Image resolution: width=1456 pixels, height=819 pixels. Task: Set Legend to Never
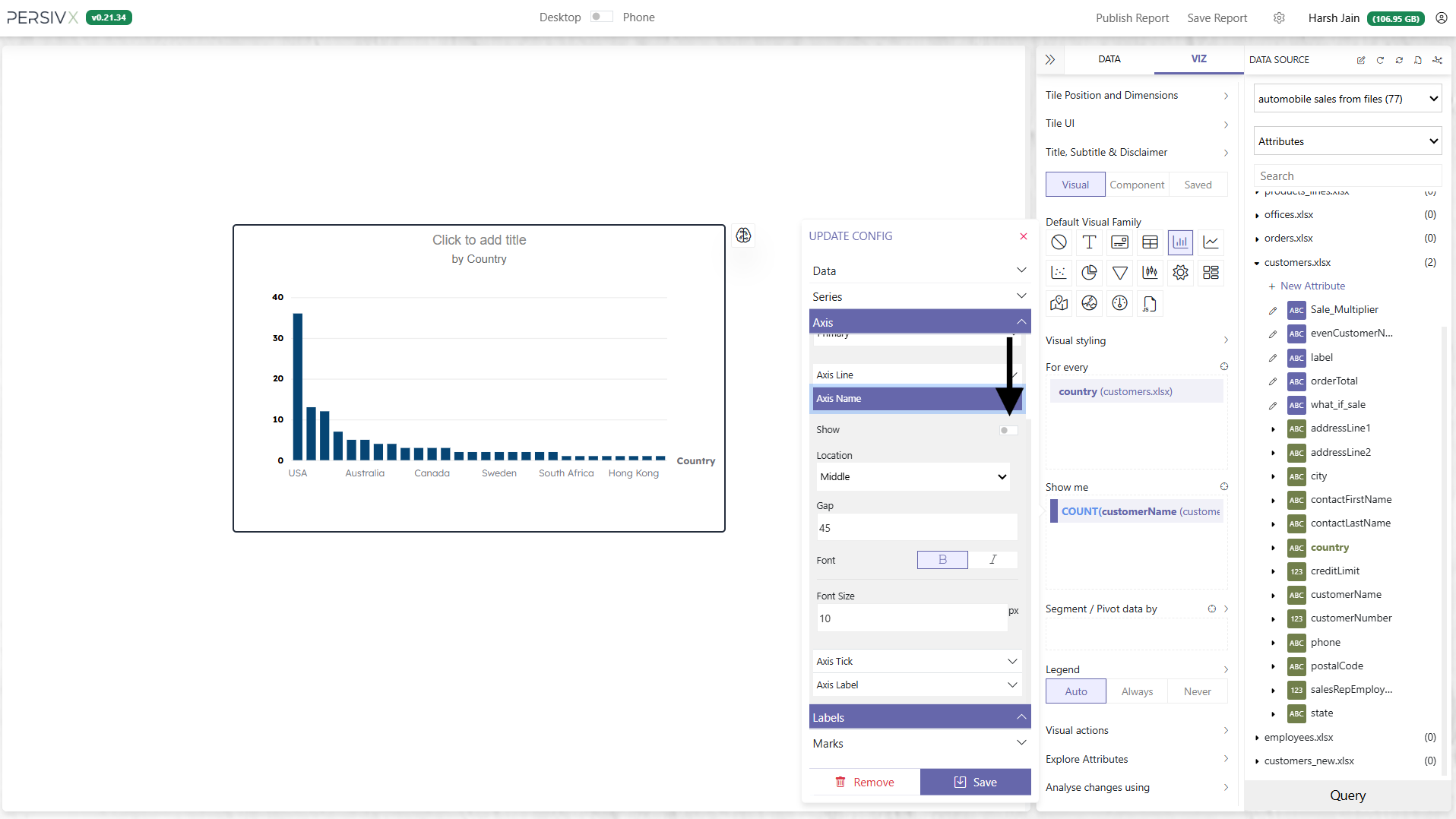tap(1198, 691)
